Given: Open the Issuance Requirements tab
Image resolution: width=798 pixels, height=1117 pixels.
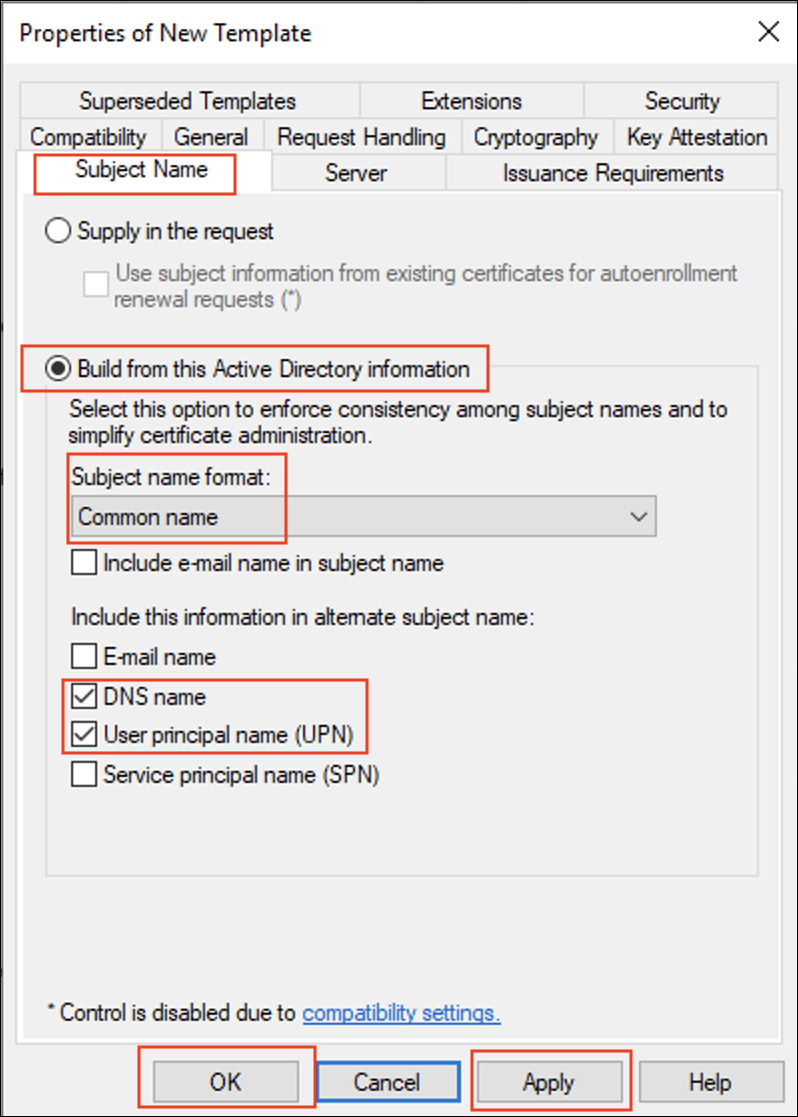Looking at the screenshot, I should point(613,173).
